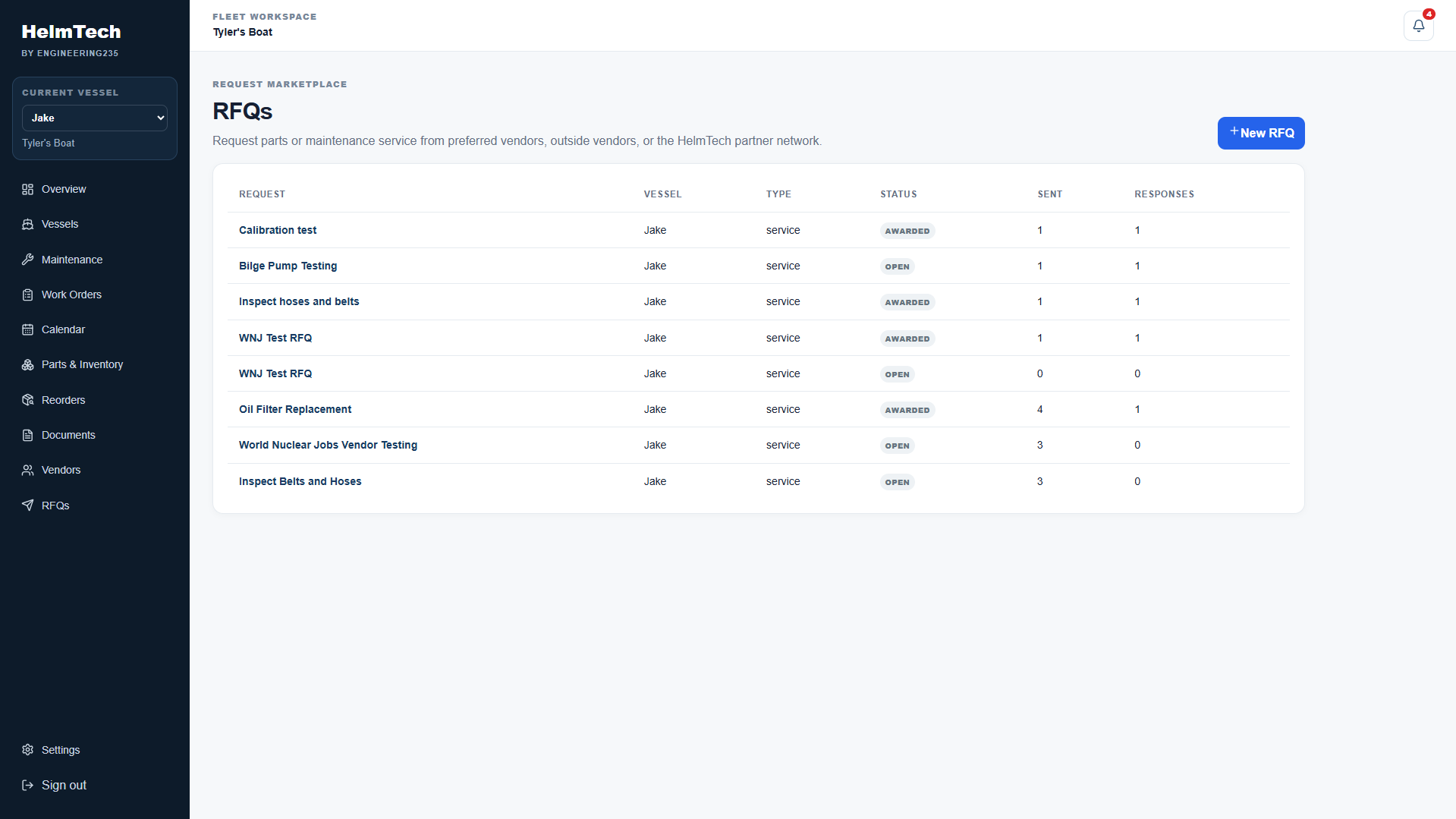The width and height of the screenshot is (1456, 819).
Task: Click the Vessels boat icon
Action: pyautogui.click(x=28, y=224)
